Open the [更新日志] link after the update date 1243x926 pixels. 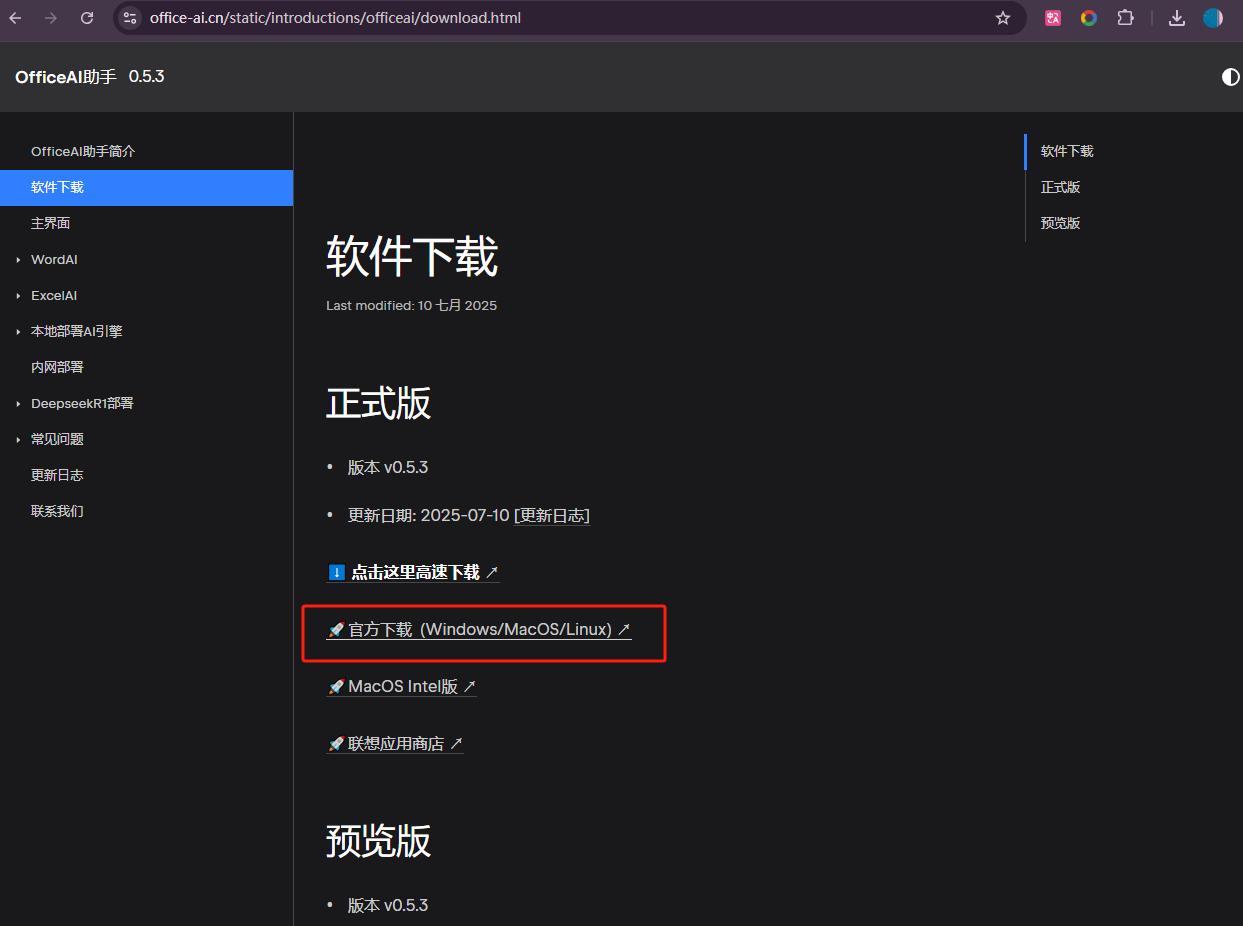pos(552,515)
